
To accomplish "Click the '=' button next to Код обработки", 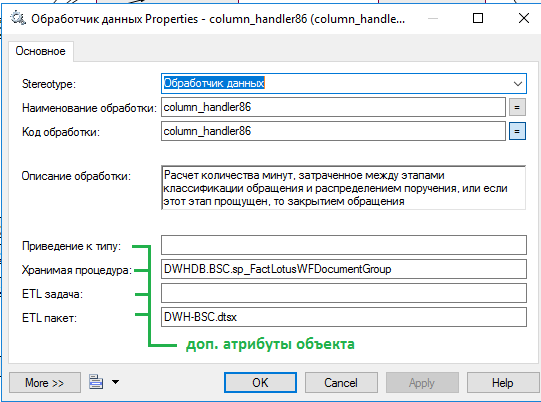I will point(517,131).
